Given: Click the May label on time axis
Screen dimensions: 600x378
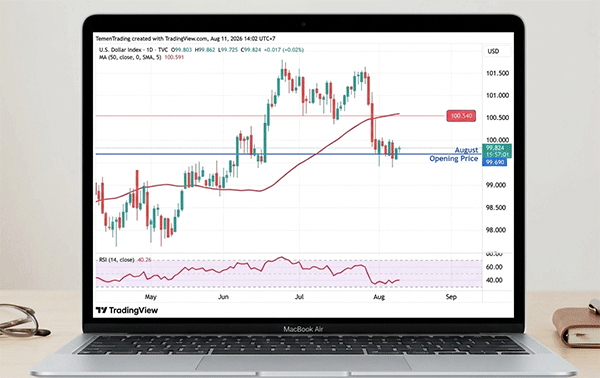Looking at the screenshot, I should coord(151,297).
